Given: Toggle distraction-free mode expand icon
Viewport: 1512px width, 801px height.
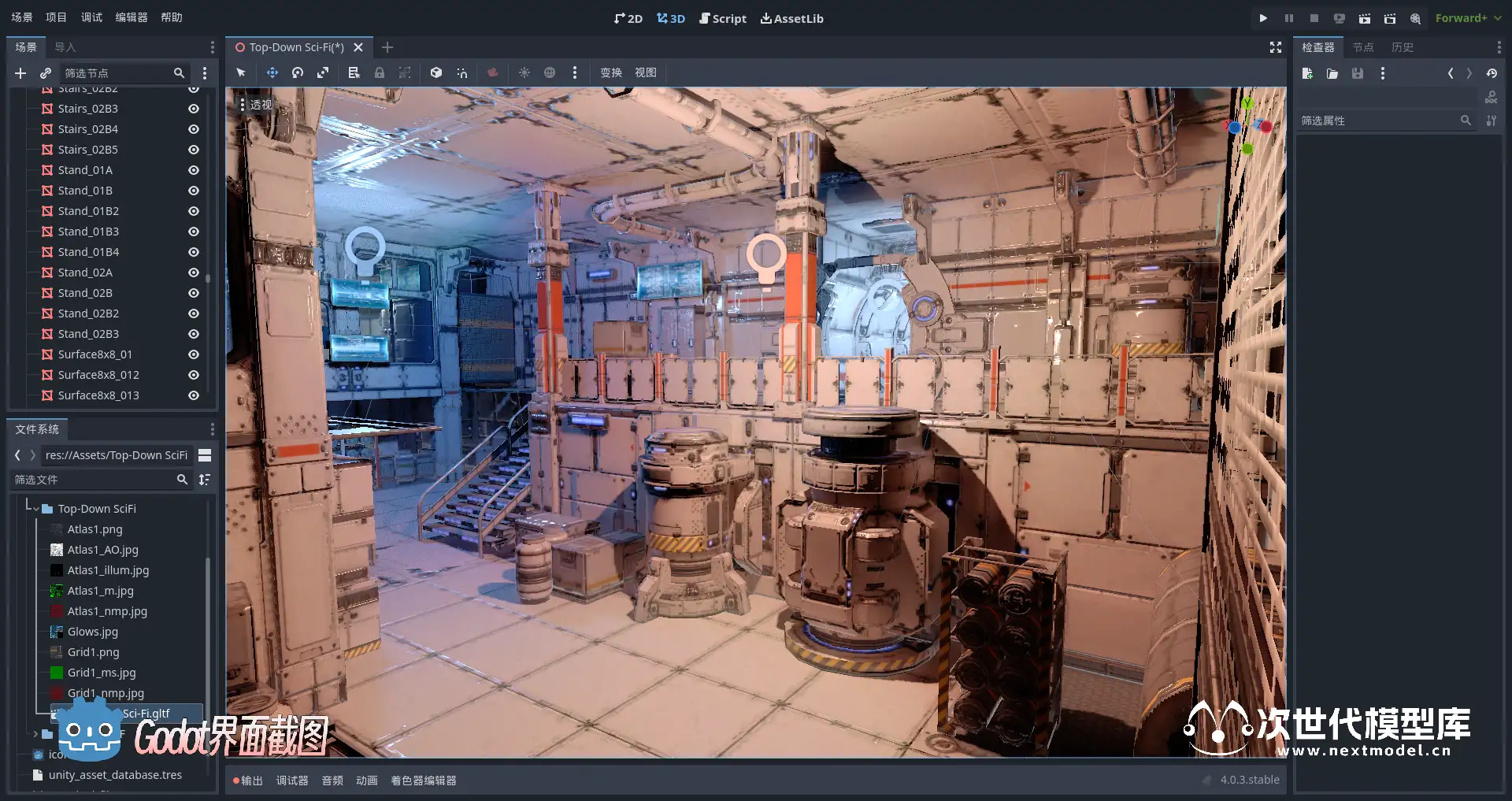Looking at the screenshot, I should pyautogui.click(x=1276, y=47).
